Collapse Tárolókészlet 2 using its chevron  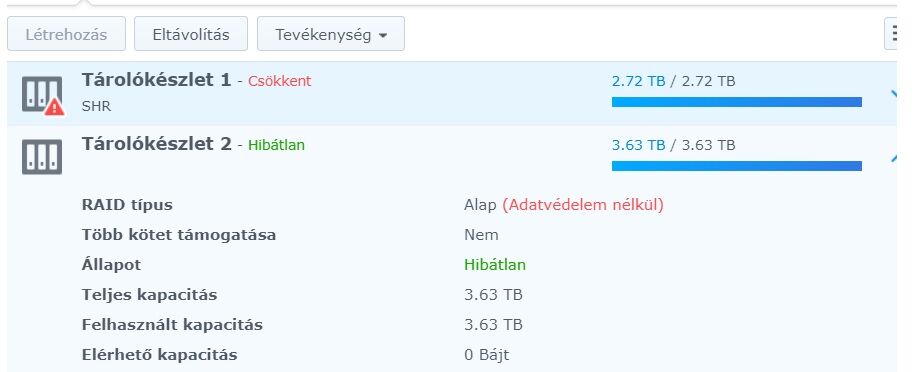pos(893,158)
